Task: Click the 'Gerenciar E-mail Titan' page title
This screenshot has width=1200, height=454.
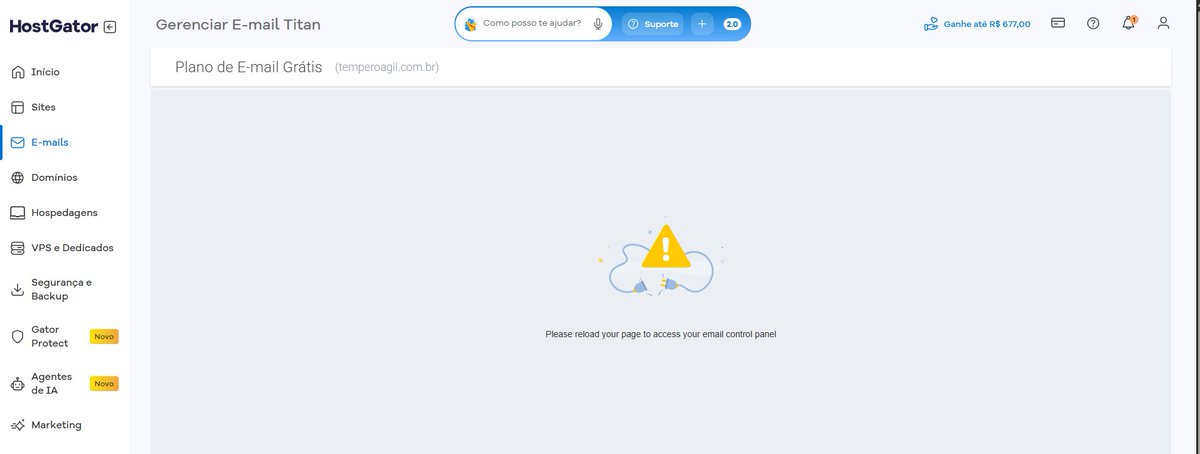Action: coord(238,24)
